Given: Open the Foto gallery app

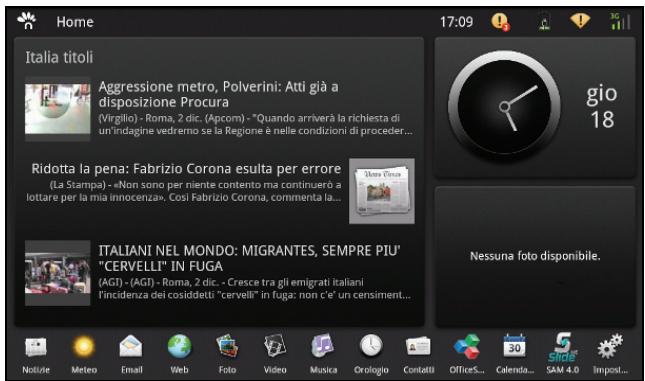Looking at the screenshot, I should (227, 346).
